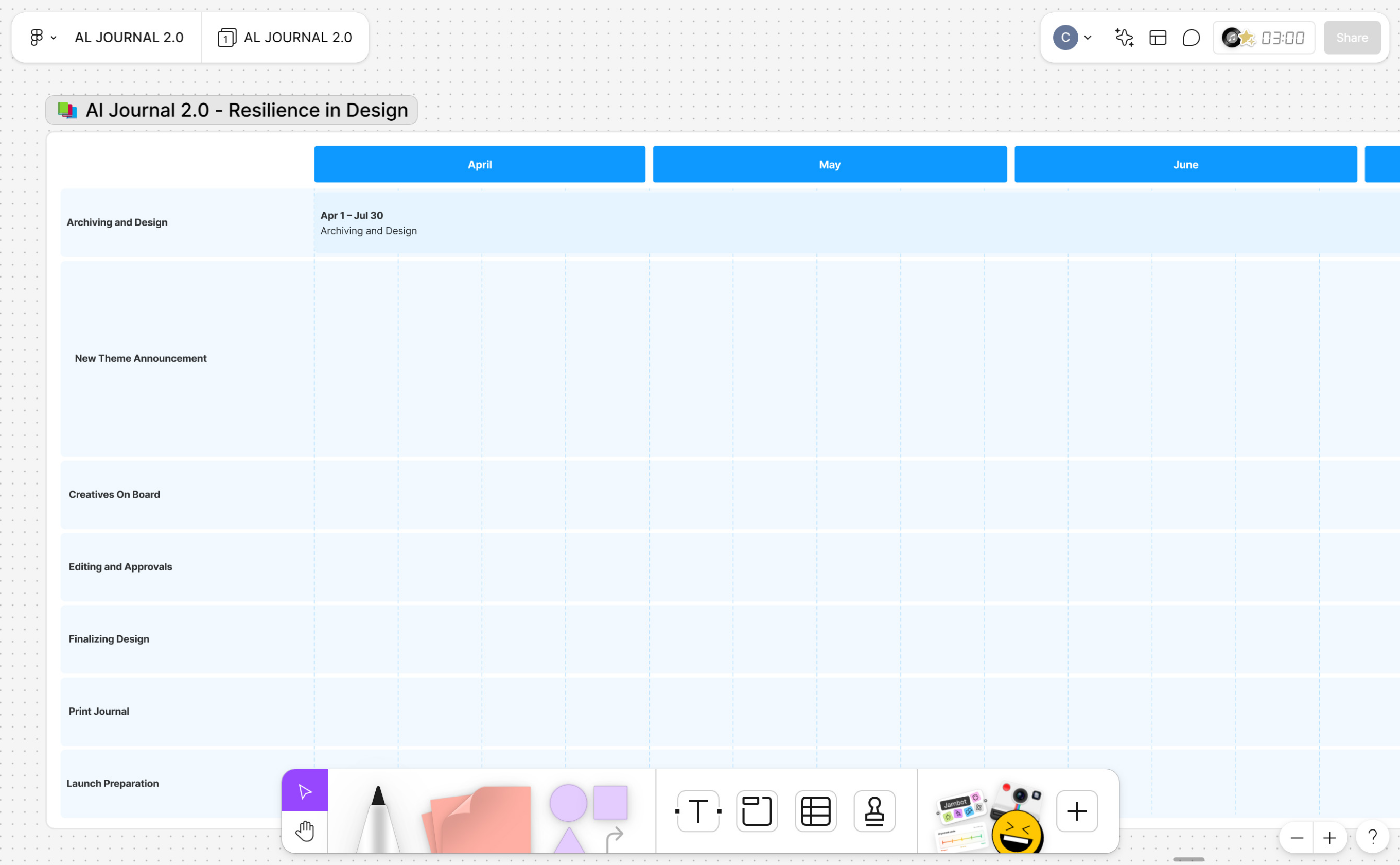1400x865 pixels.
Task: Open comments with speech bubble icon
Action: pos(1191,38)
